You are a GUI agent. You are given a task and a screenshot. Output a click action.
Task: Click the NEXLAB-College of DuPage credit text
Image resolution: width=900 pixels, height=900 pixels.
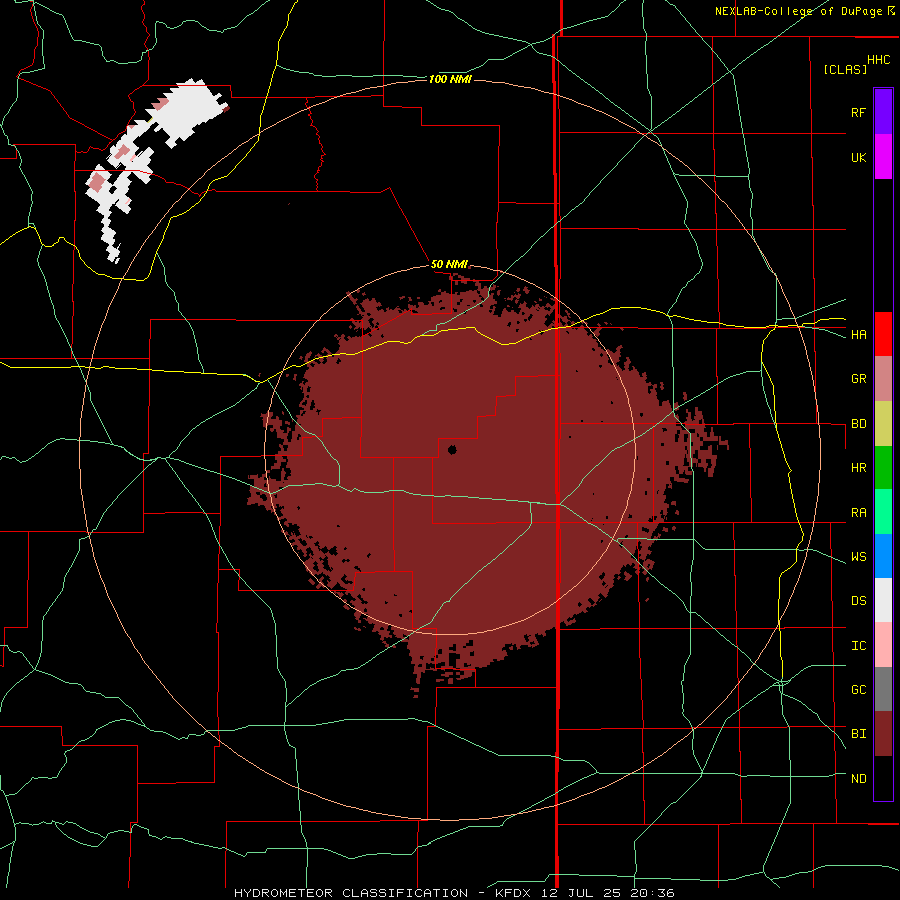[x=798, y=11]
